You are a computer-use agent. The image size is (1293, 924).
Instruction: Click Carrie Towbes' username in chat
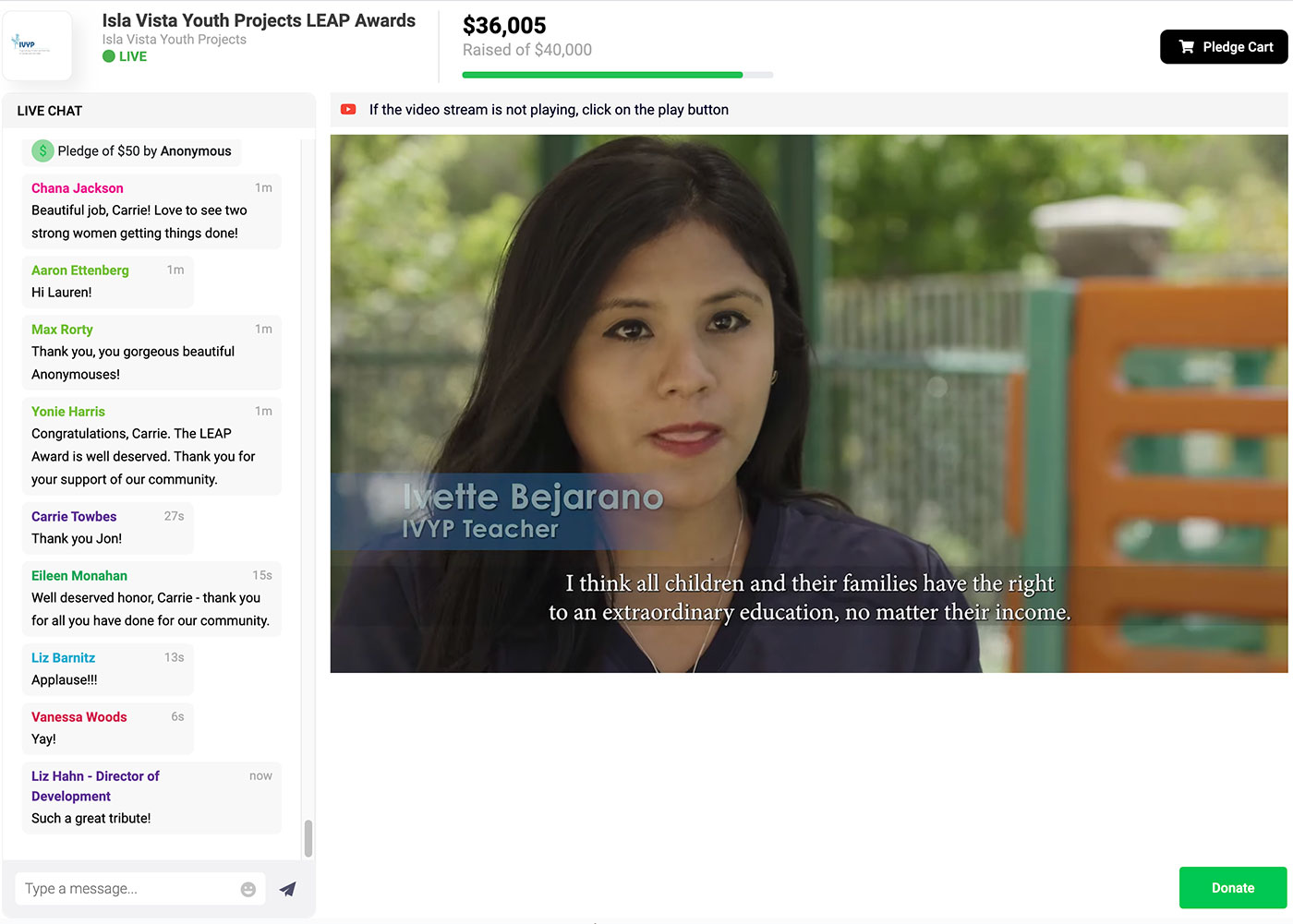74,517
